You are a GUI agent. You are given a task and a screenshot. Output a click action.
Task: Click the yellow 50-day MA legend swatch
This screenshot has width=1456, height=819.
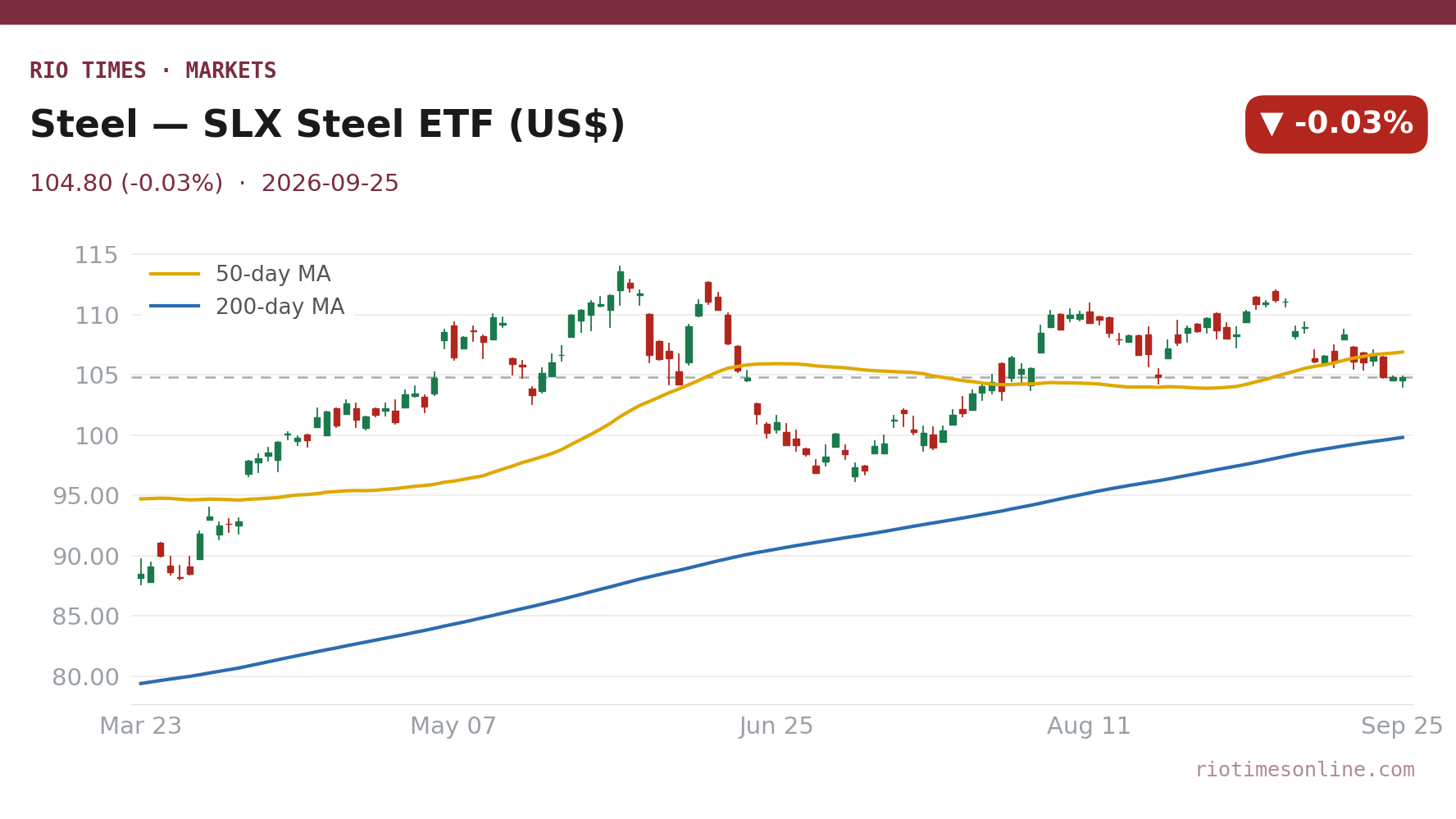point(175,274)
